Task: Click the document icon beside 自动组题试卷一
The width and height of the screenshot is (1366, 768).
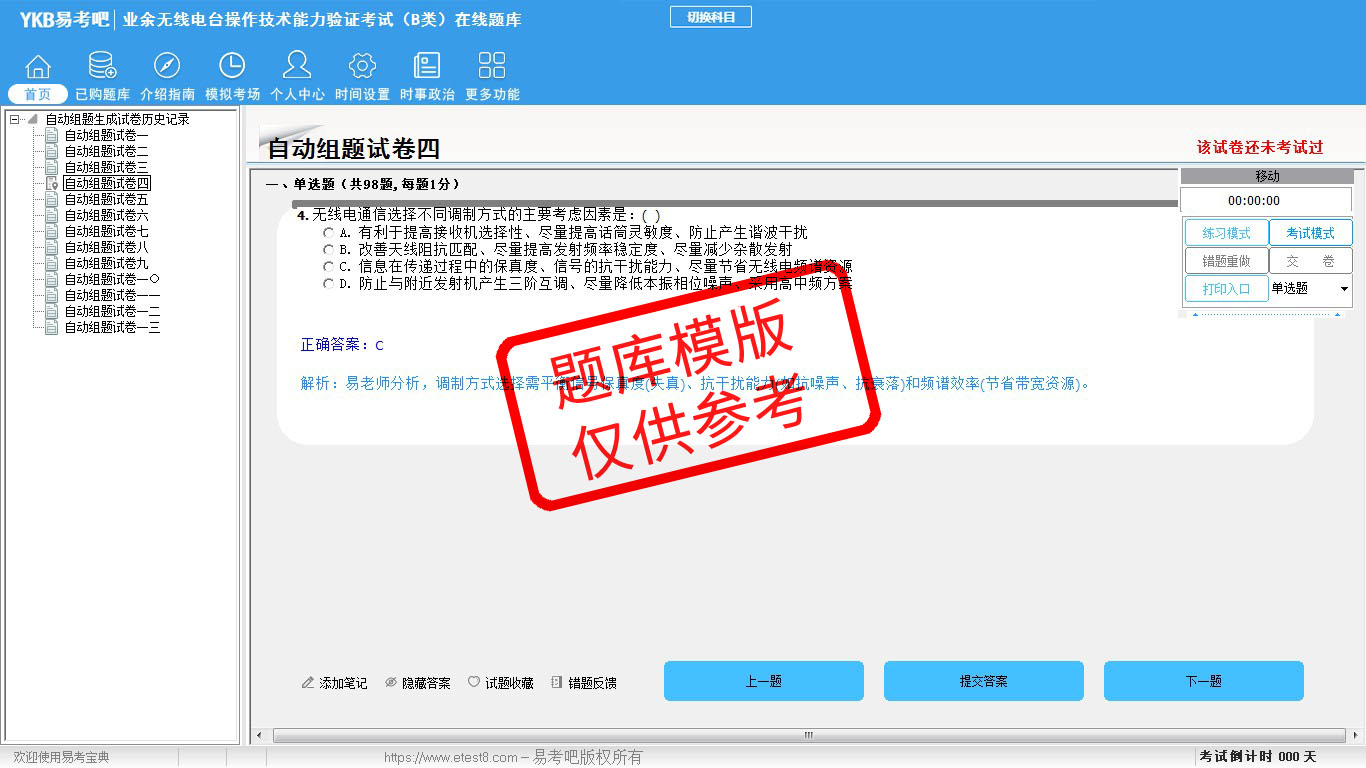Action: pyautogui.click(x=52, y=136)
